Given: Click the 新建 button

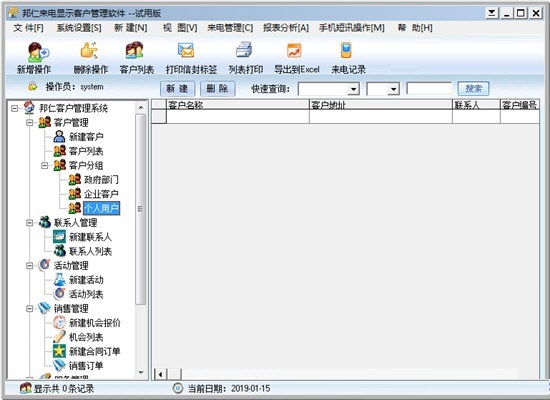Looking at the screenshot, I should (177, 89).
